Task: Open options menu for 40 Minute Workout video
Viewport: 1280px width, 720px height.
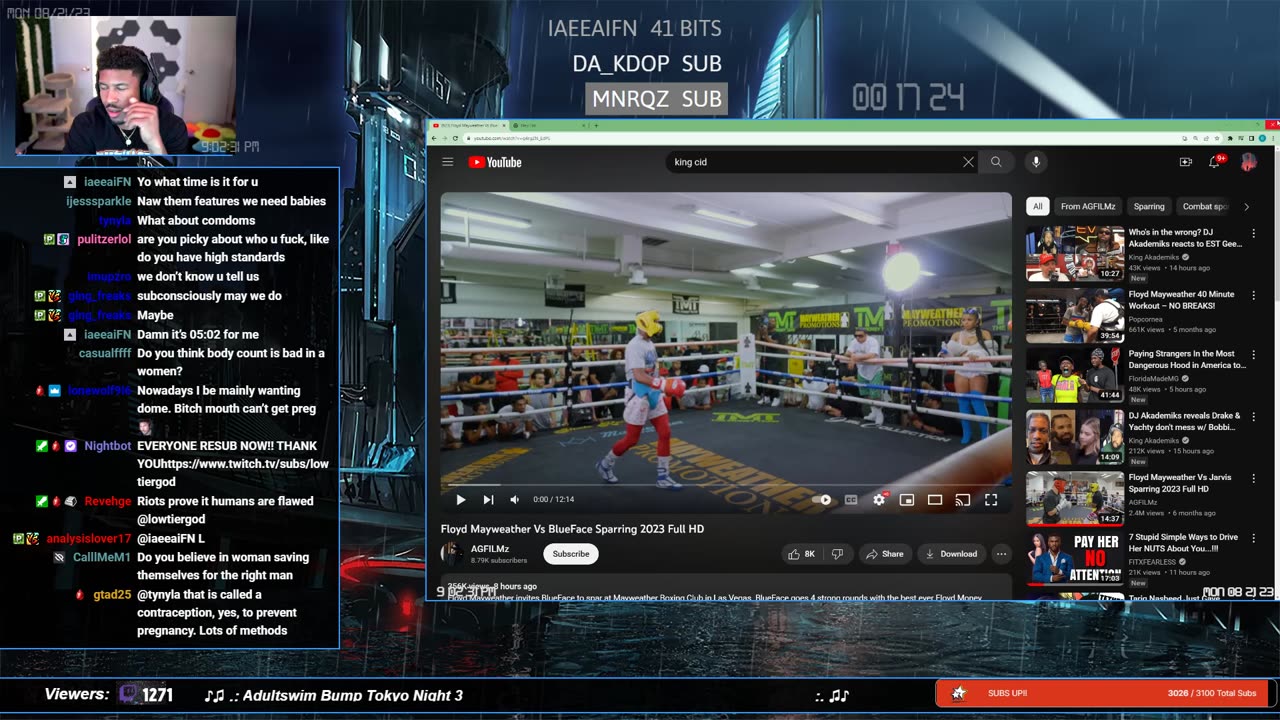Action: click(1253, 295)
